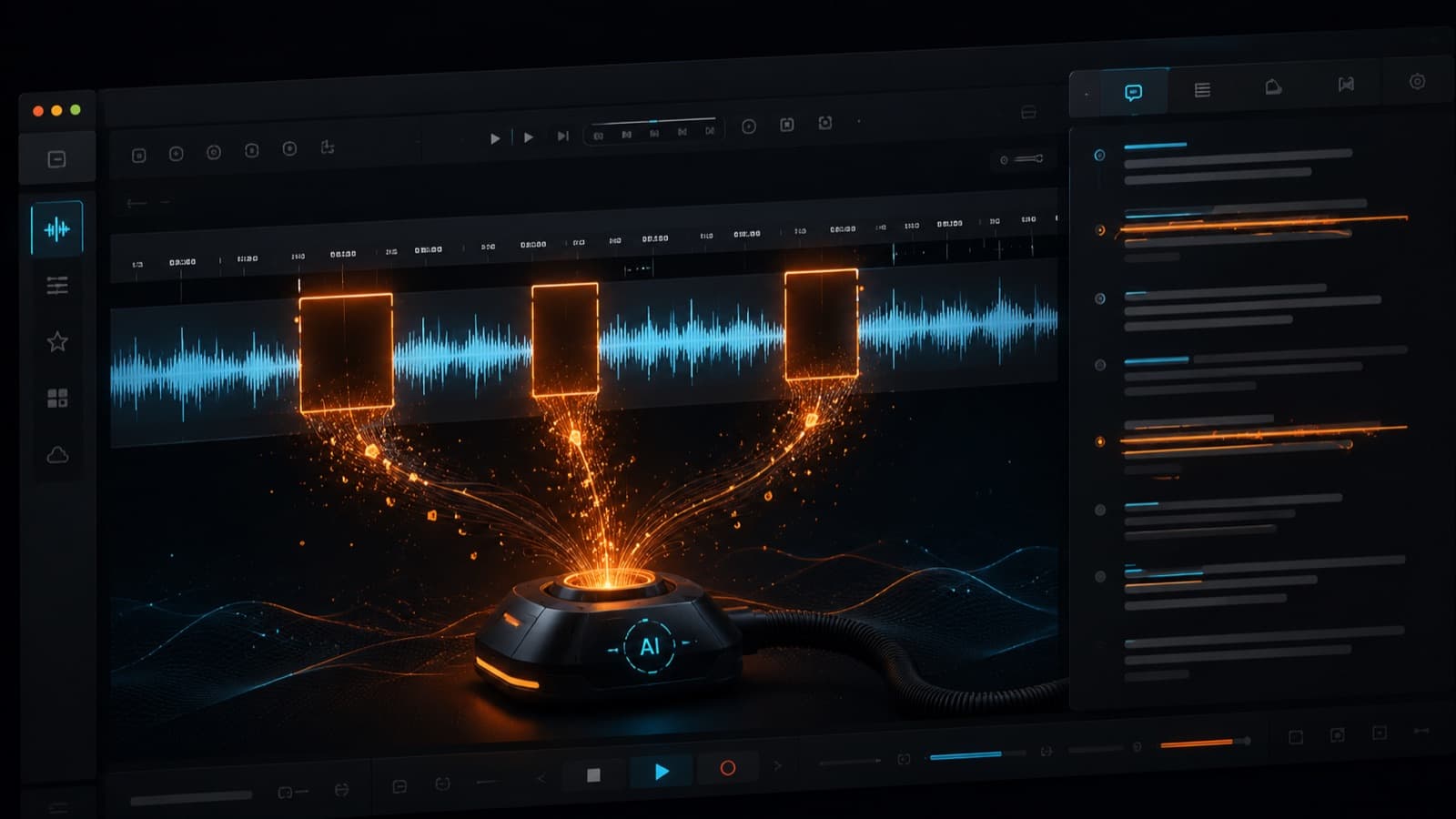Select the waveform view in the left sidebar
This screenshot has height=819, width=1456.
coord(56,228)
